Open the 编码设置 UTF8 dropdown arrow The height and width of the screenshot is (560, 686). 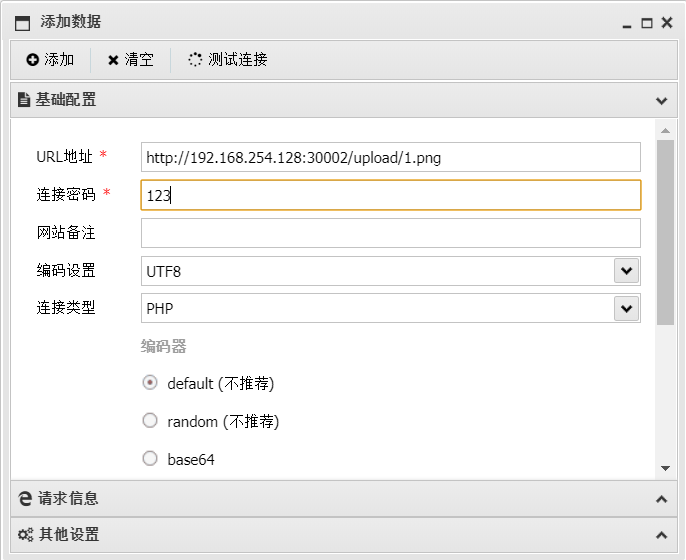[626, 271]
